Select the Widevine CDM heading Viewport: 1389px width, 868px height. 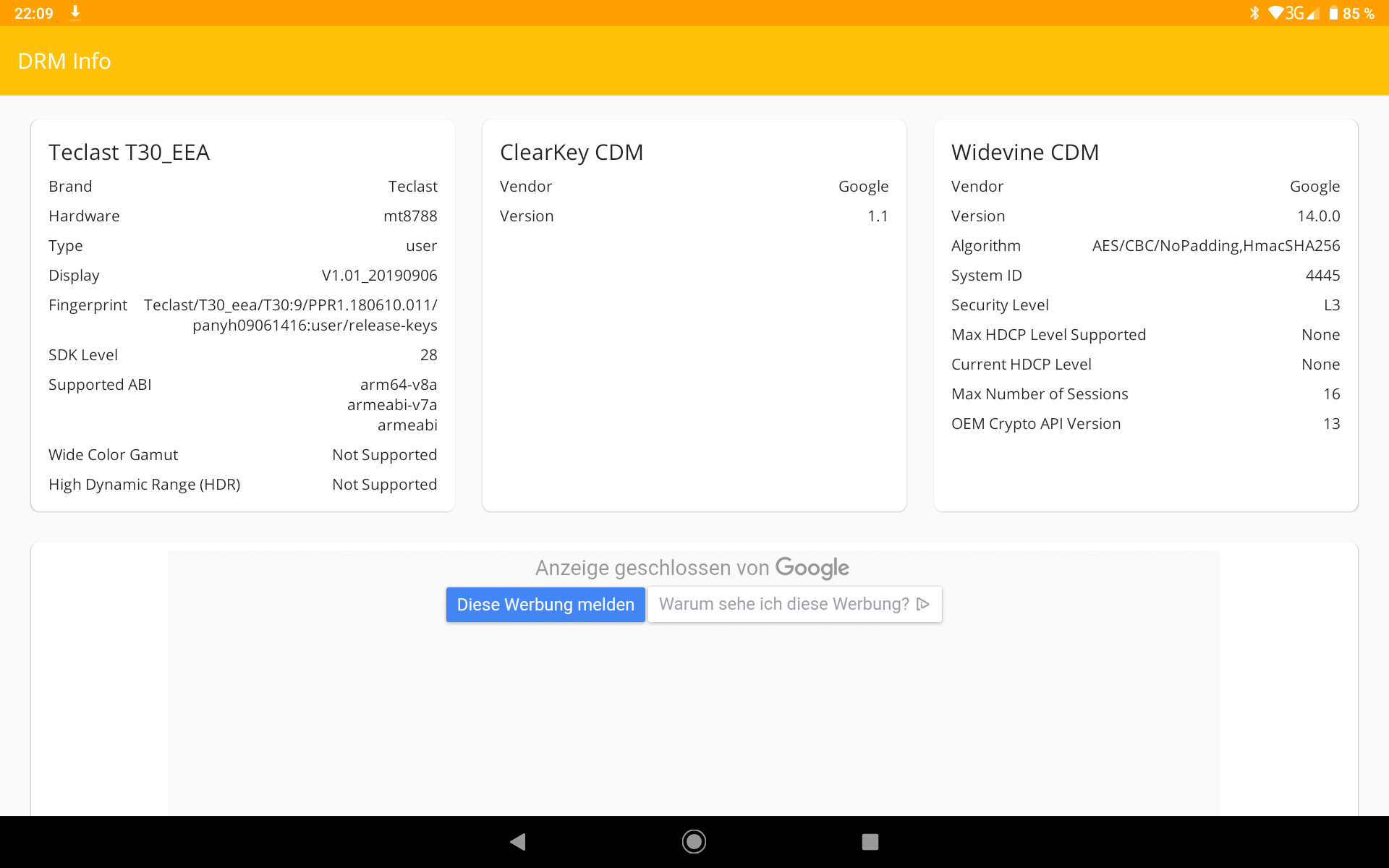click(1025, 153)
